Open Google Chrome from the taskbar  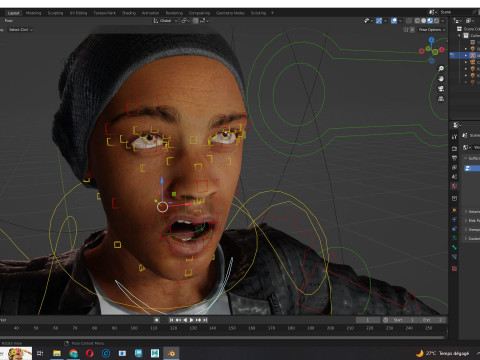tap(73, 353)
